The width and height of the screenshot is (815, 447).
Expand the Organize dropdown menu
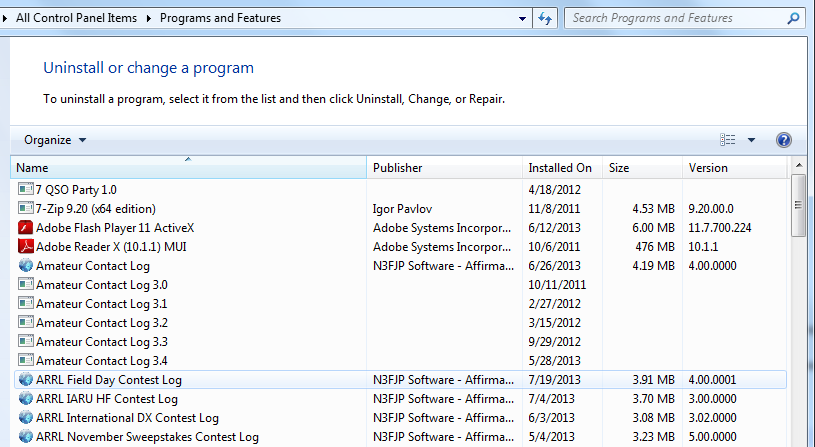(55, 140)
